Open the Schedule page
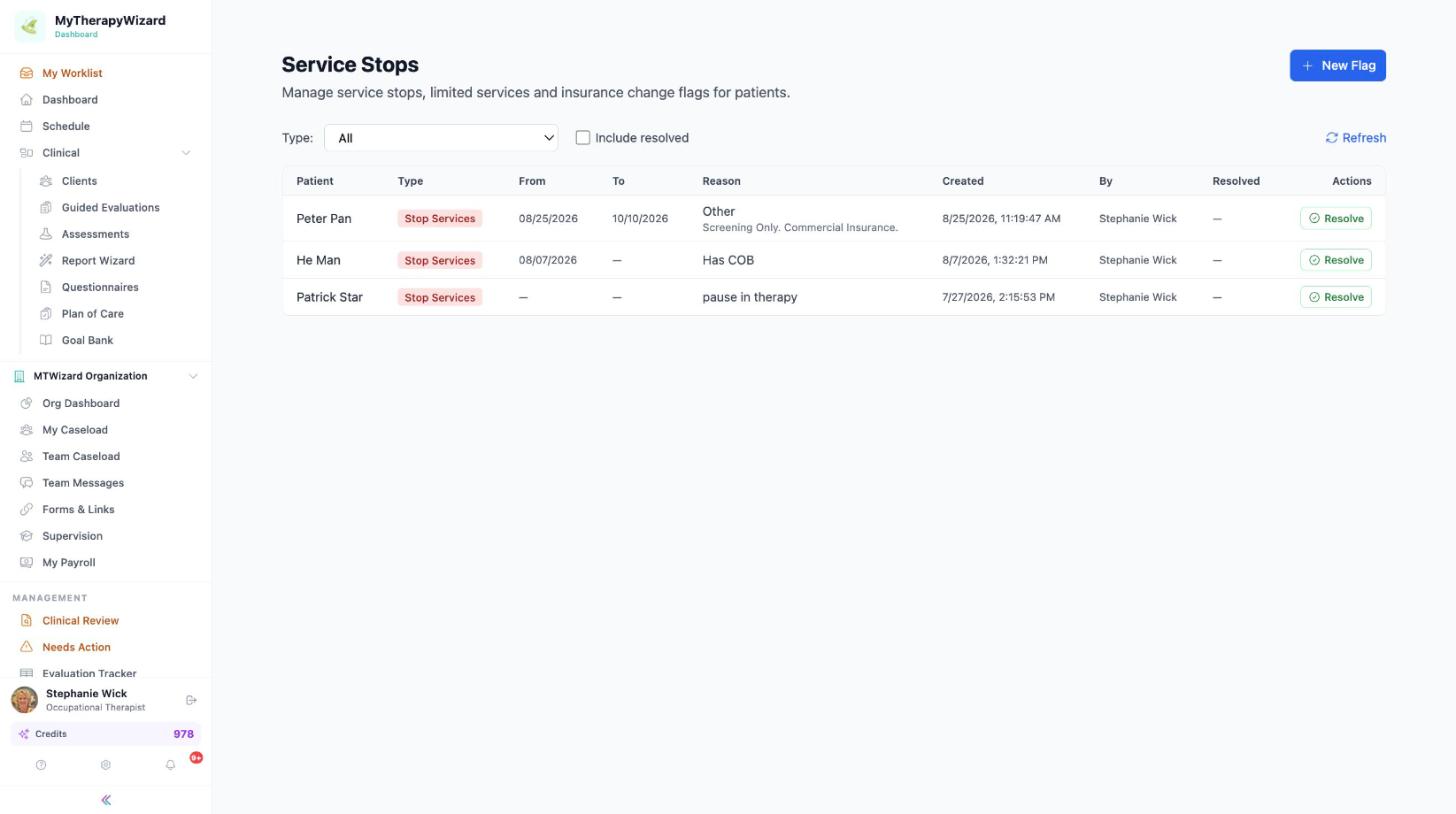 click(66, 126)
